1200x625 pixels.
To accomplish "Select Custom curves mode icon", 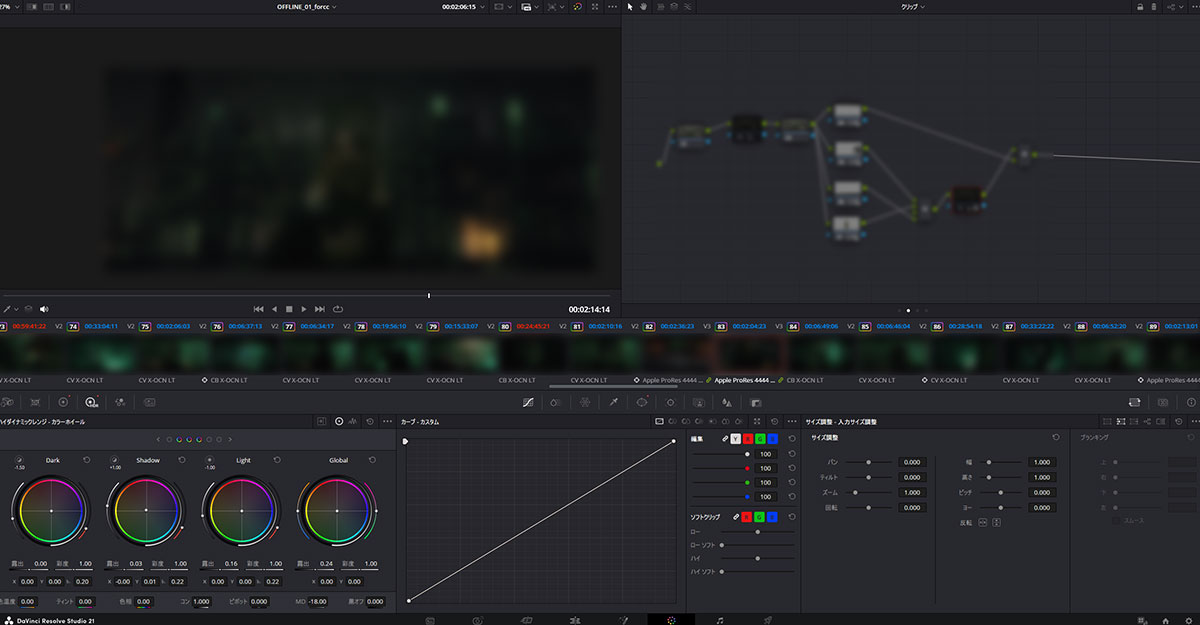I will point(659,422).
